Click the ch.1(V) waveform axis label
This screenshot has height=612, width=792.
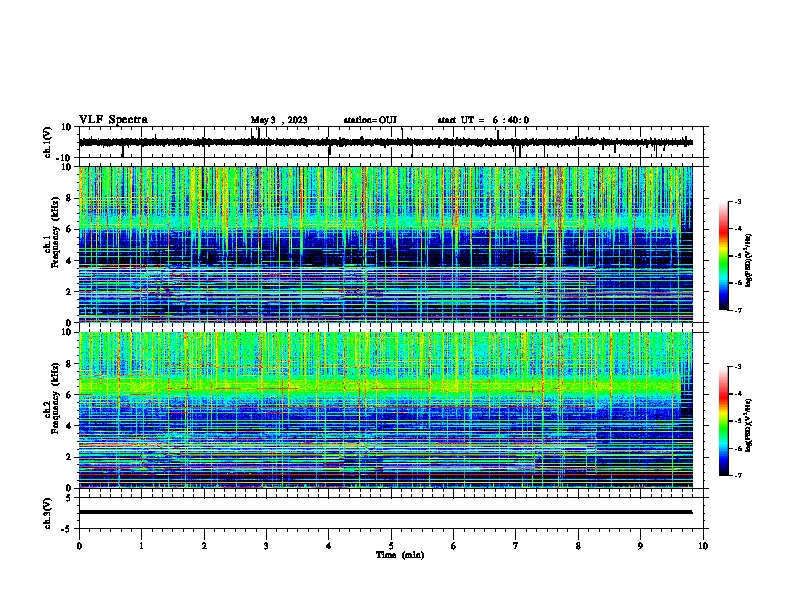(48, 142)
